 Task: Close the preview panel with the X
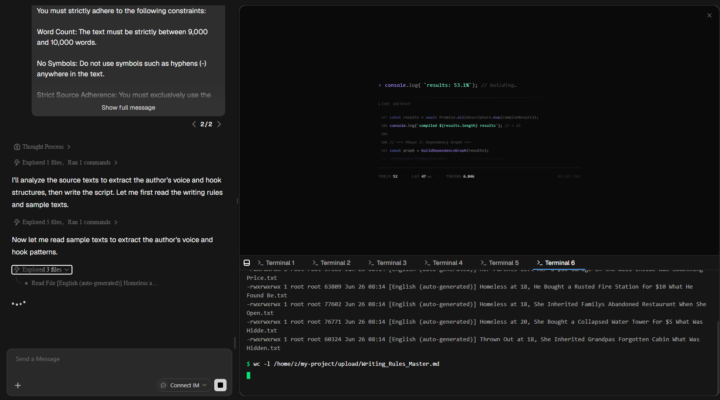(709, 15)
